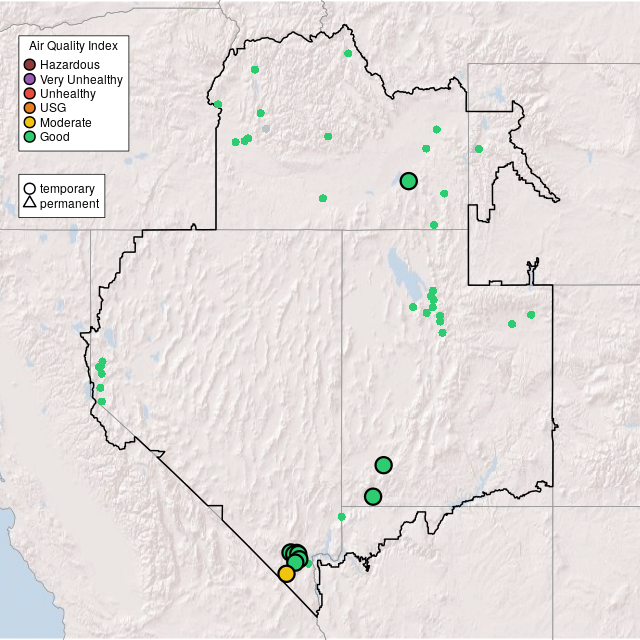Click the USG orange legend circle

(30, 108)
